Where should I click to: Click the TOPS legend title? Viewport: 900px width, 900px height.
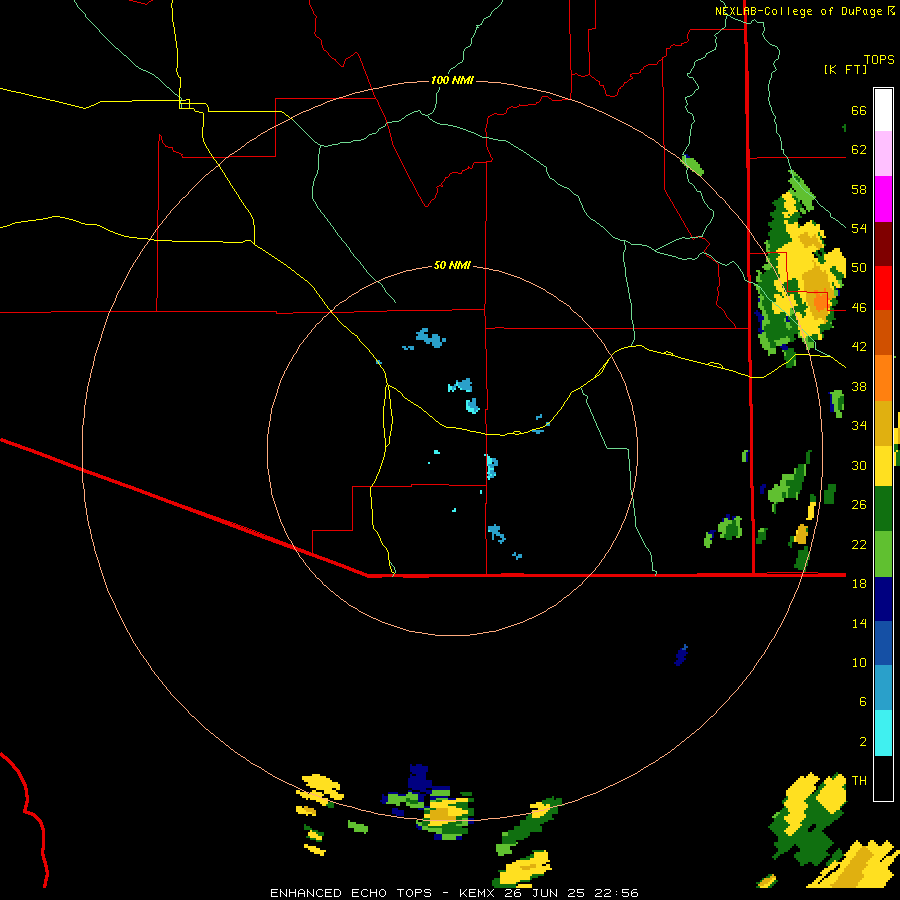pyautogui.click(x=879, y=60)
